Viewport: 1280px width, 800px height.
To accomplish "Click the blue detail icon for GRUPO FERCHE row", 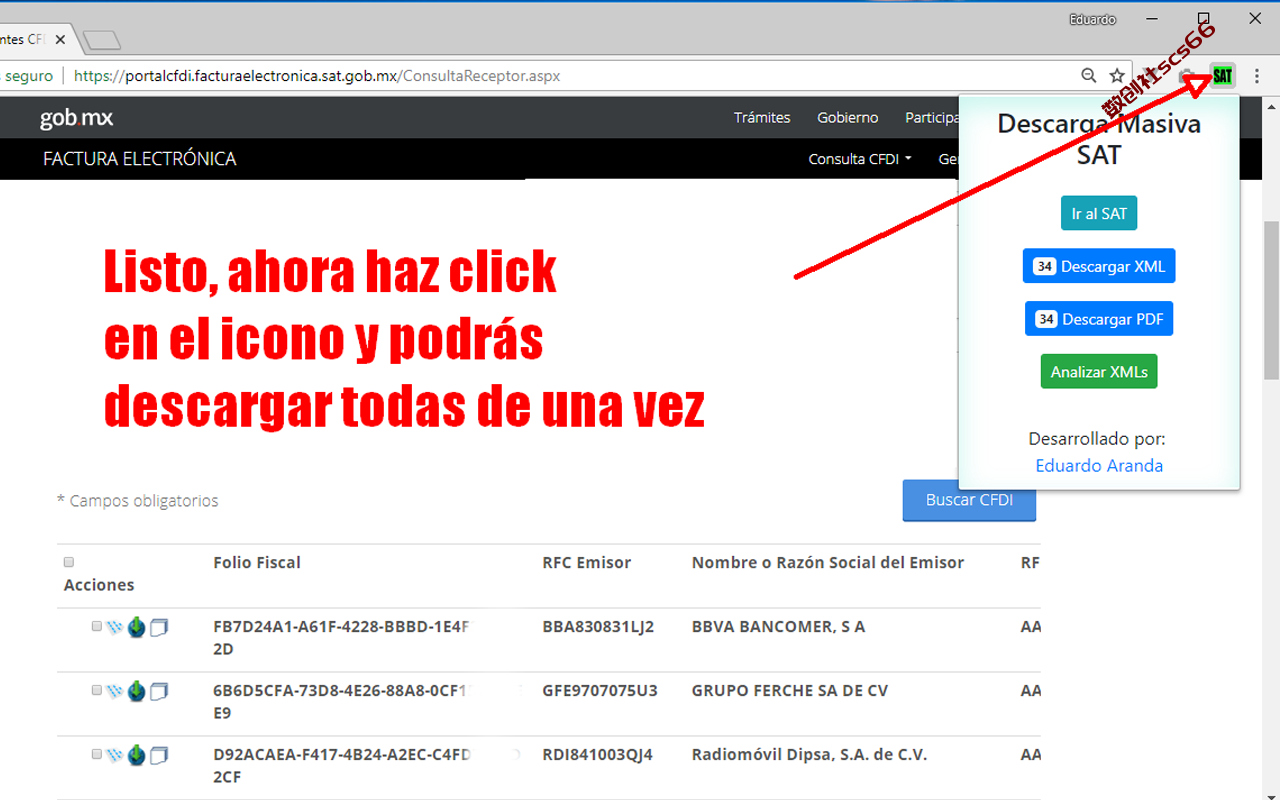I will point(115,691).
